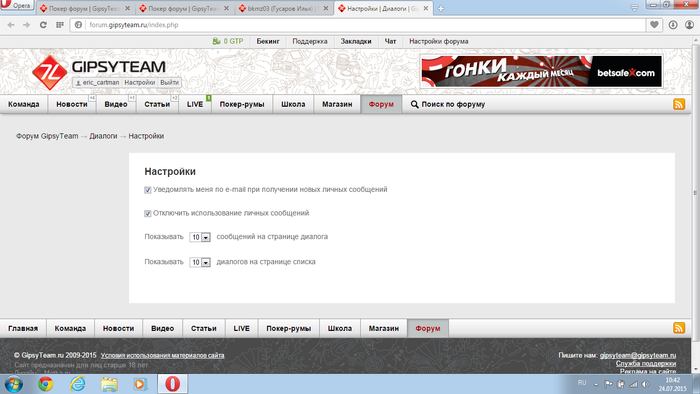Viewport: 700px width, 394px height.
Task: Open the downloads icon in Opera
Action: tap(673, 25)
